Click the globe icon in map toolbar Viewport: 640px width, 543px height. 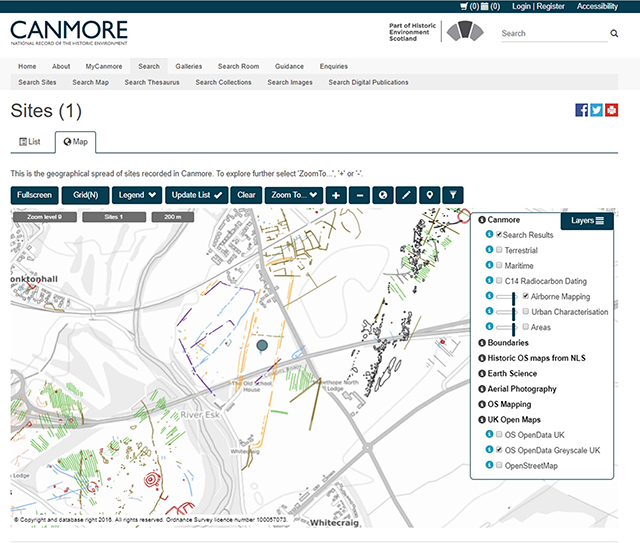pyautogui.click(x=384, y=194)
